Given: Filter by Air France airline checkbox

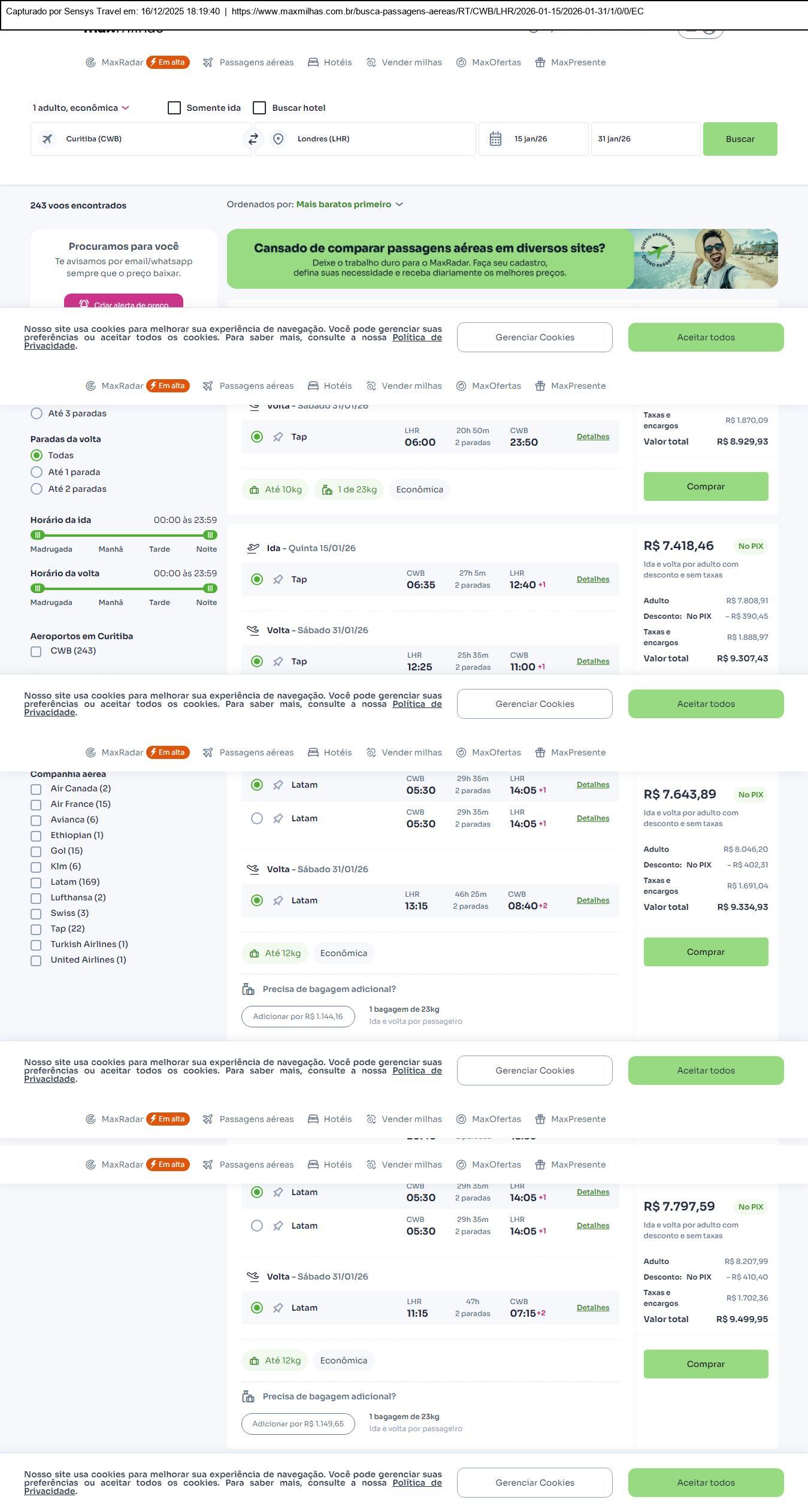Looking at the screenshot, I should pyautogui.click(x=36, y=805).
